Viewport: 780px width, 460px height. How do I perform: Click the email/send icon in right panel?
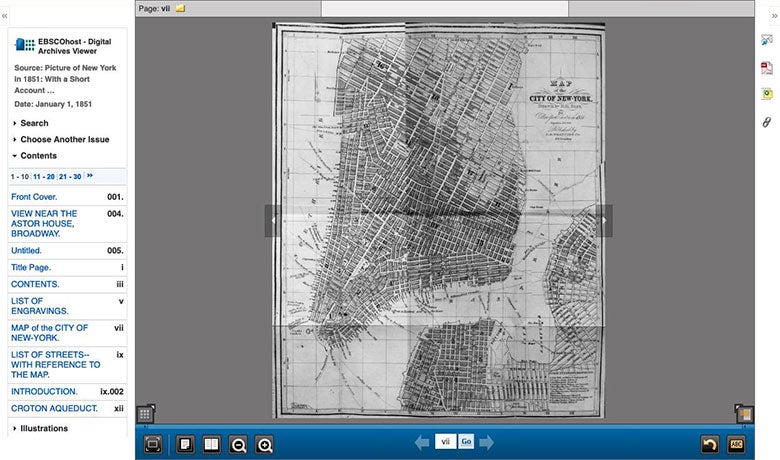tap(767, 41)
